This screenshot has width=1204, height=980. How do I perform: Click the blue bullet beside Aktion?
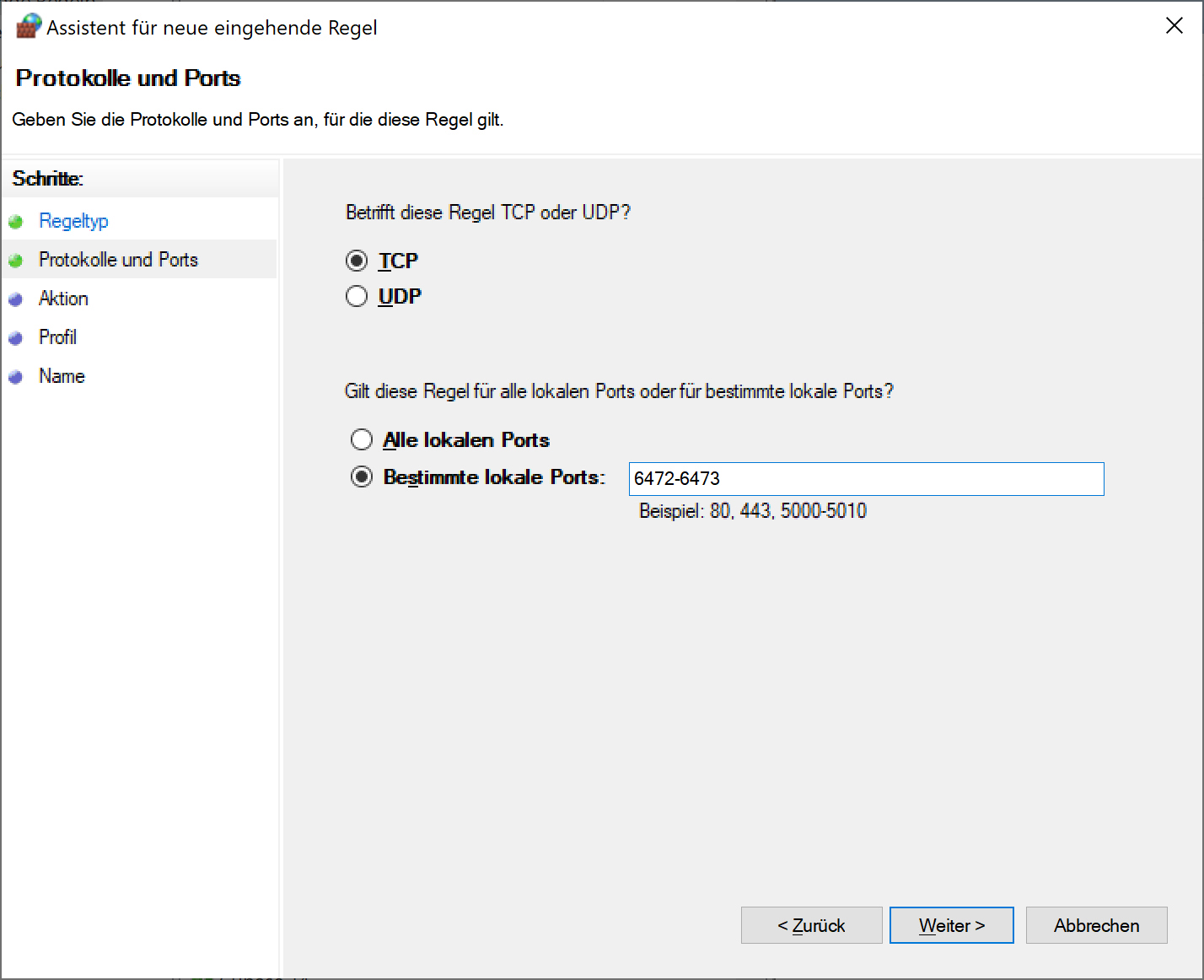15,299
